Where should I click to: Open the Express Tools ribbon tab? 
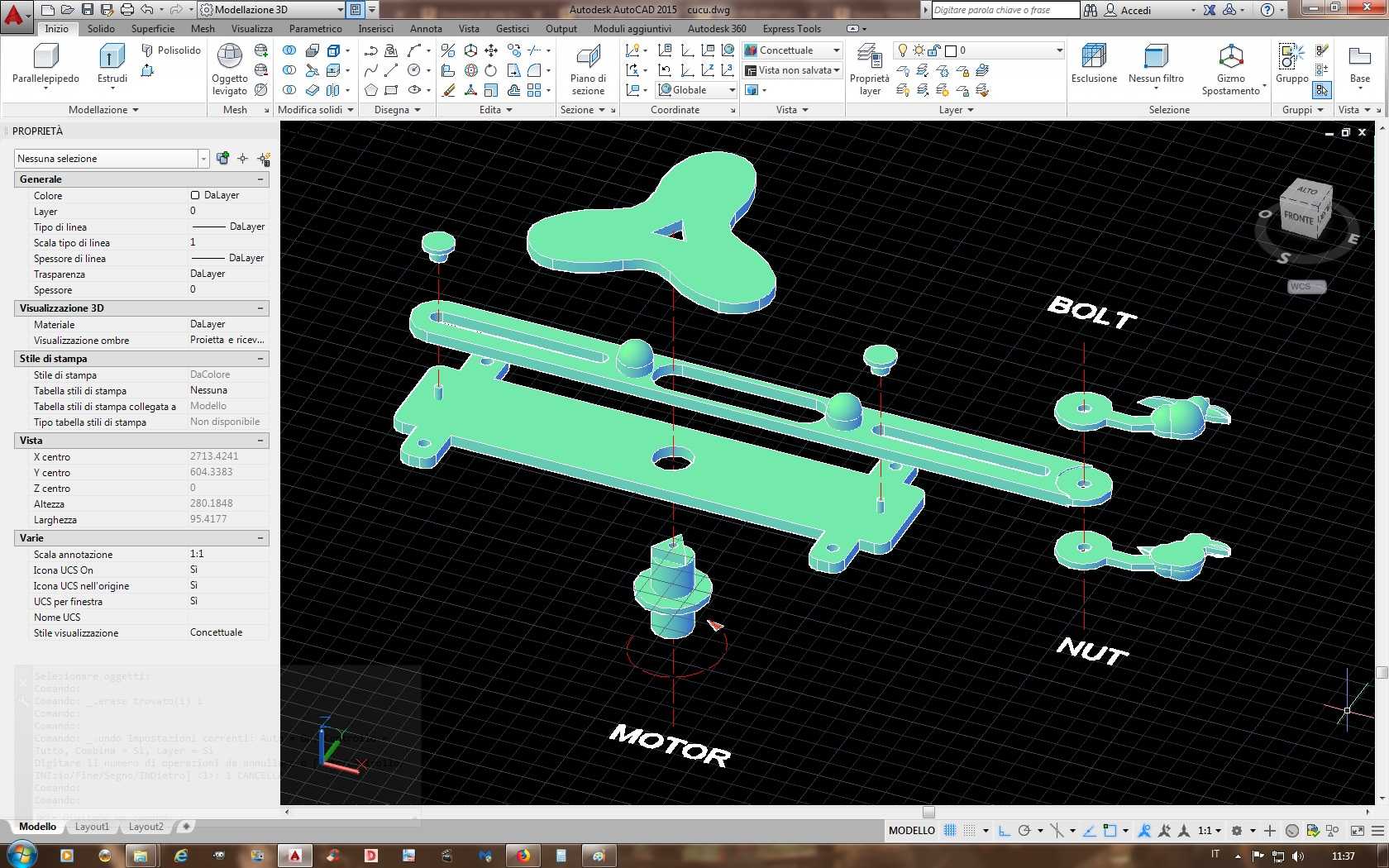(x=792, y=29)
